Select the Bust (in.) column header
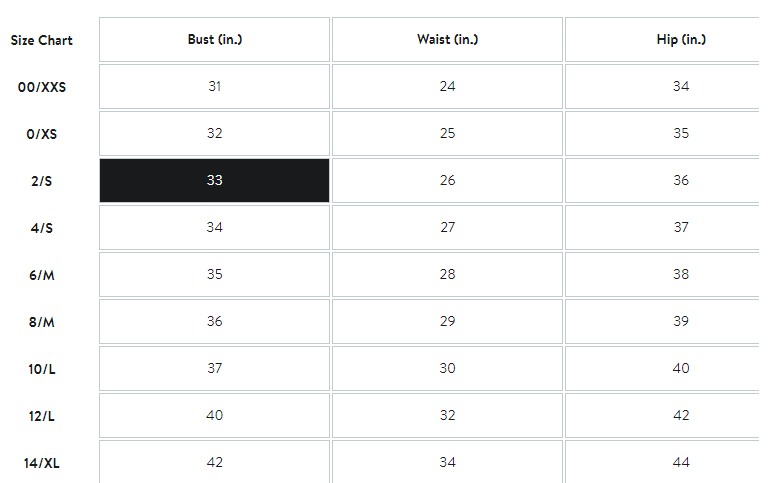The image size is (775, 483). coord(214,40)
